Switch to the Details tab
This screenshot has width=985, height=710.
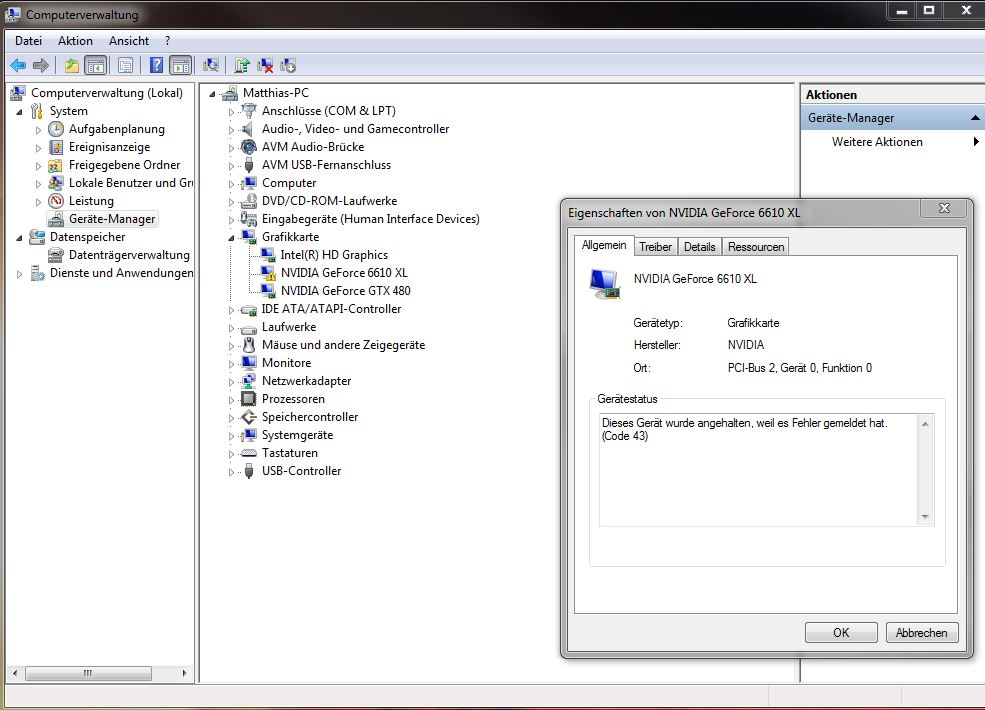click(x=699, y=247)
